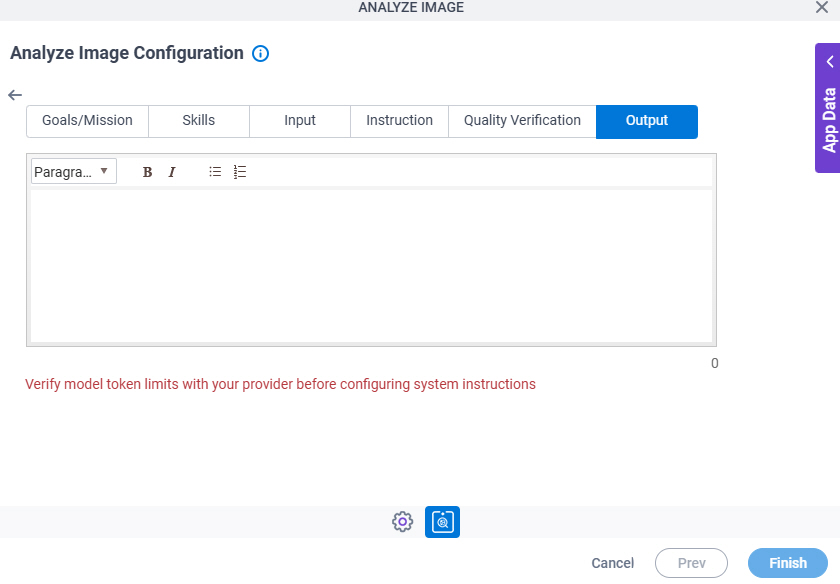Switch to the Goals/Mission tab

click(x=87, y=121)
